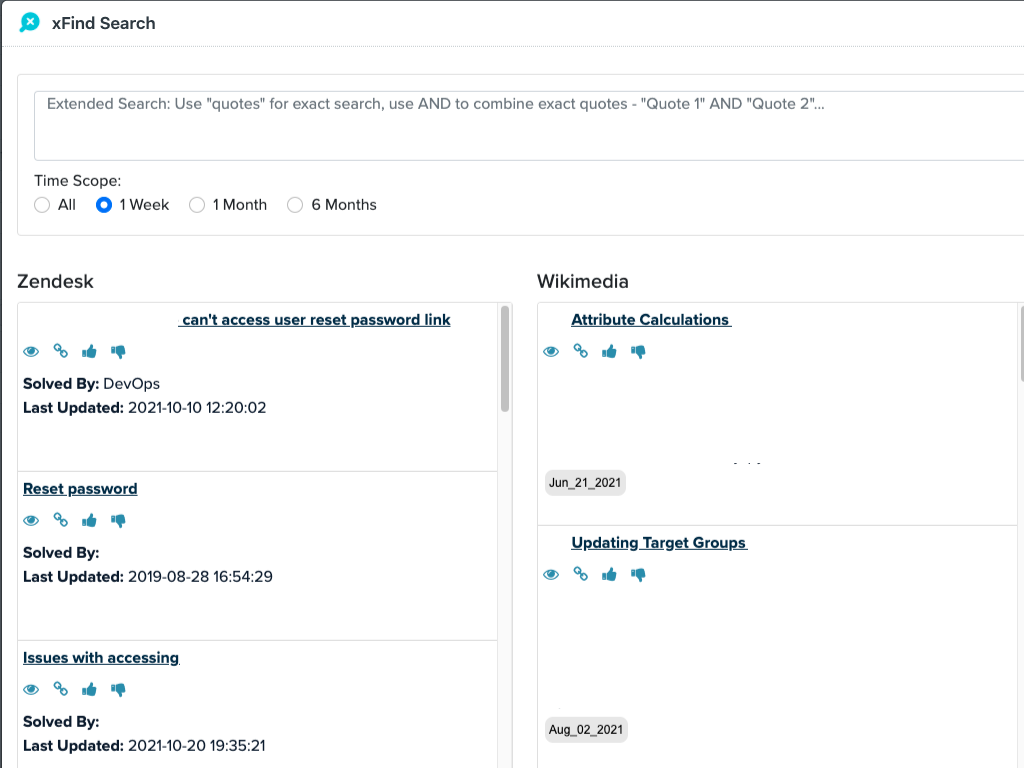Thumbs down the reset password link ticket

[119, 352]
